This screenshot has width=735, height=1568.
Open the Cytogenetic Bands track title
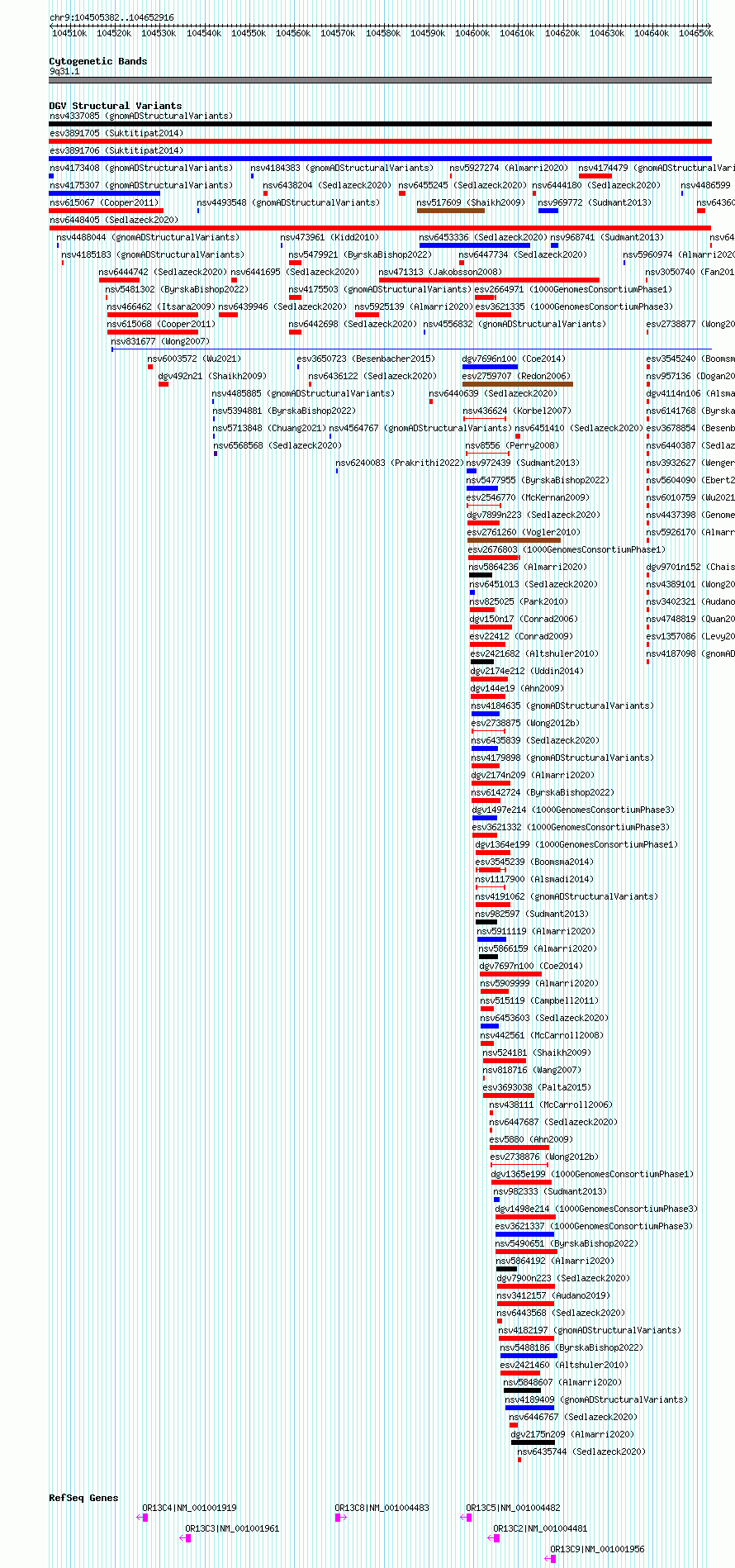tap(98, 61)
